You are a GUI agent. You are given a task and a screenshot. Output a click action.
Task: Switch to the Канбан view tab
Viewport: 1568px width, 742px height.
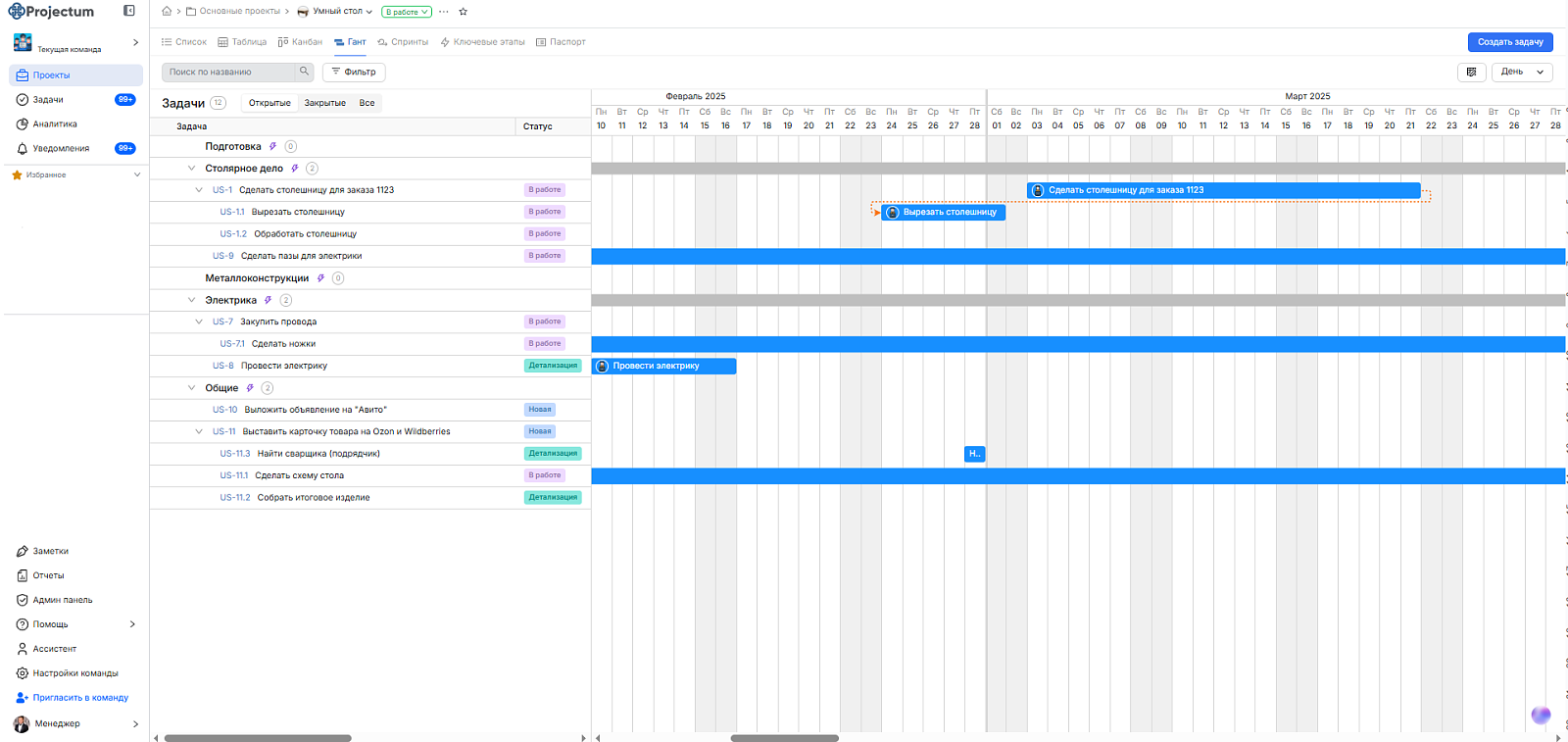point(300,42)
